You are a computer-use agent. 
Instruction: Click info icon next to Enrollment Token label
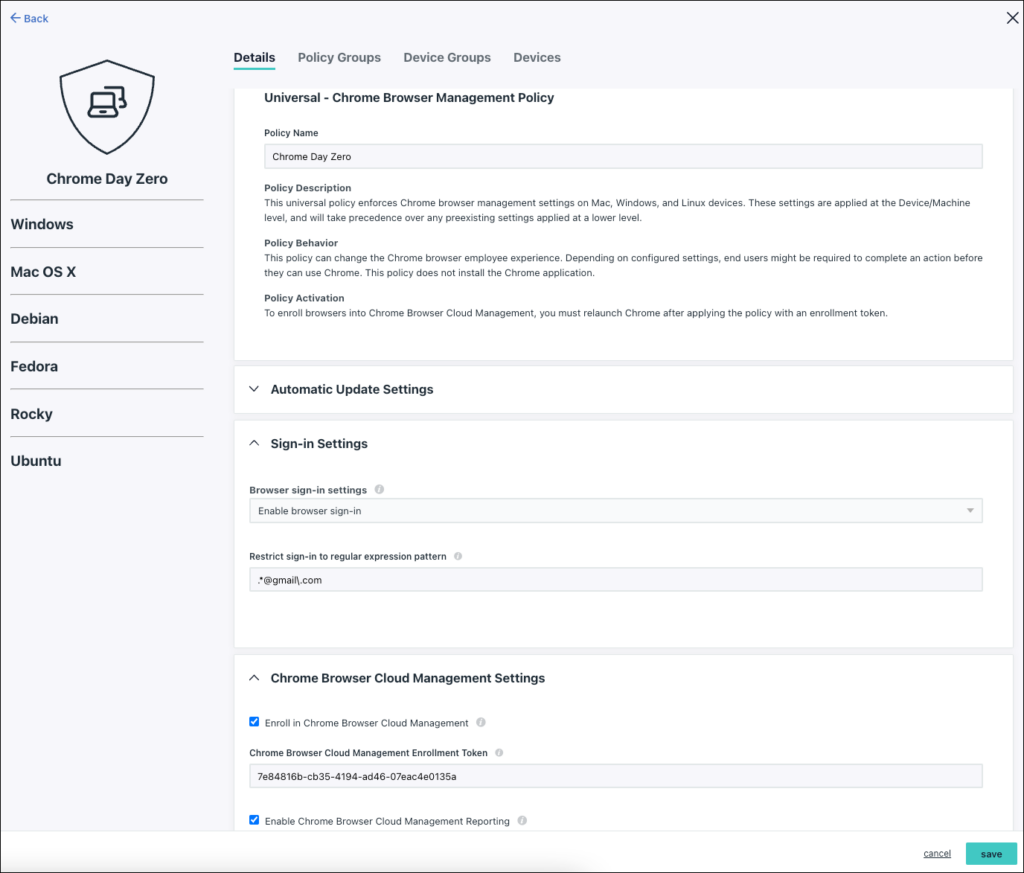coord(498,752)
